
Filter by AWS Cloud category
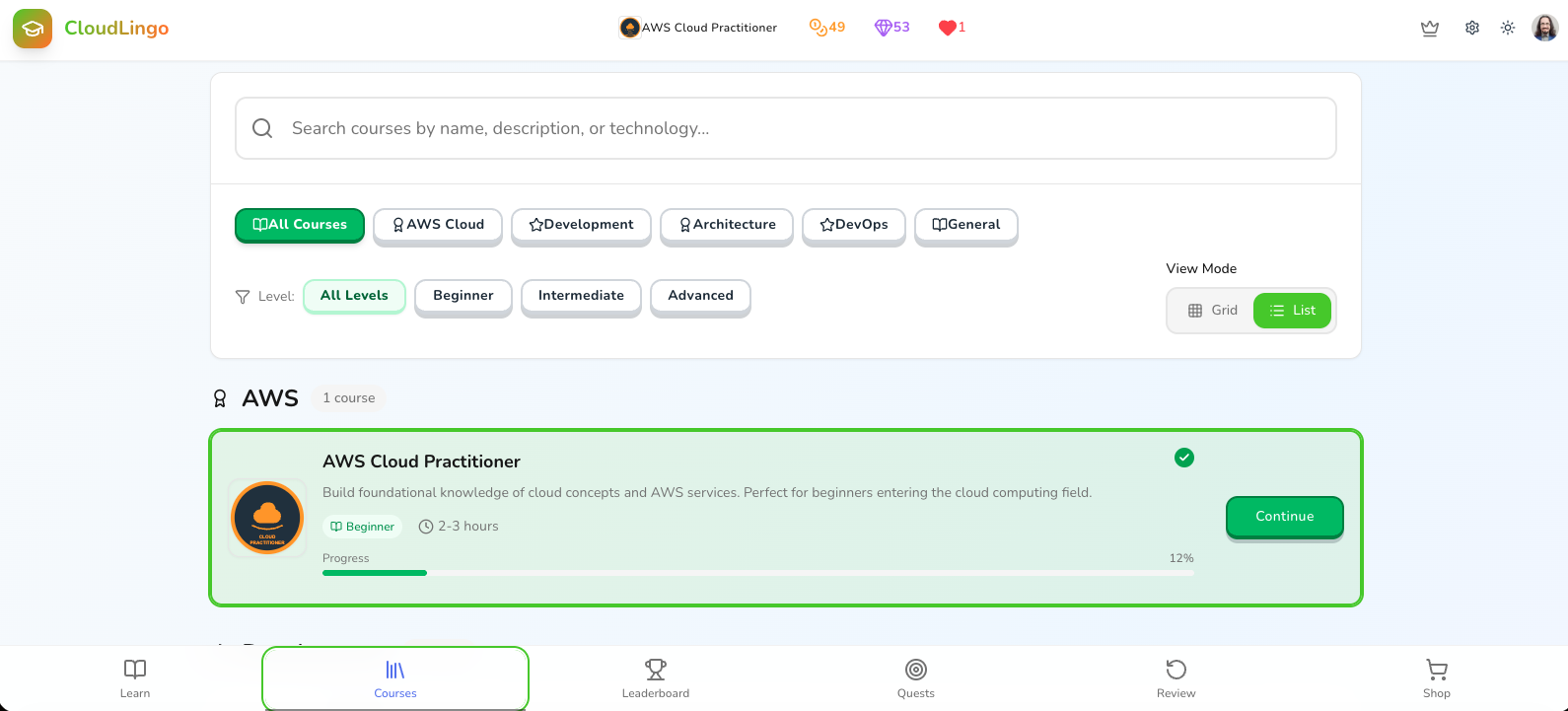(438, 225)
